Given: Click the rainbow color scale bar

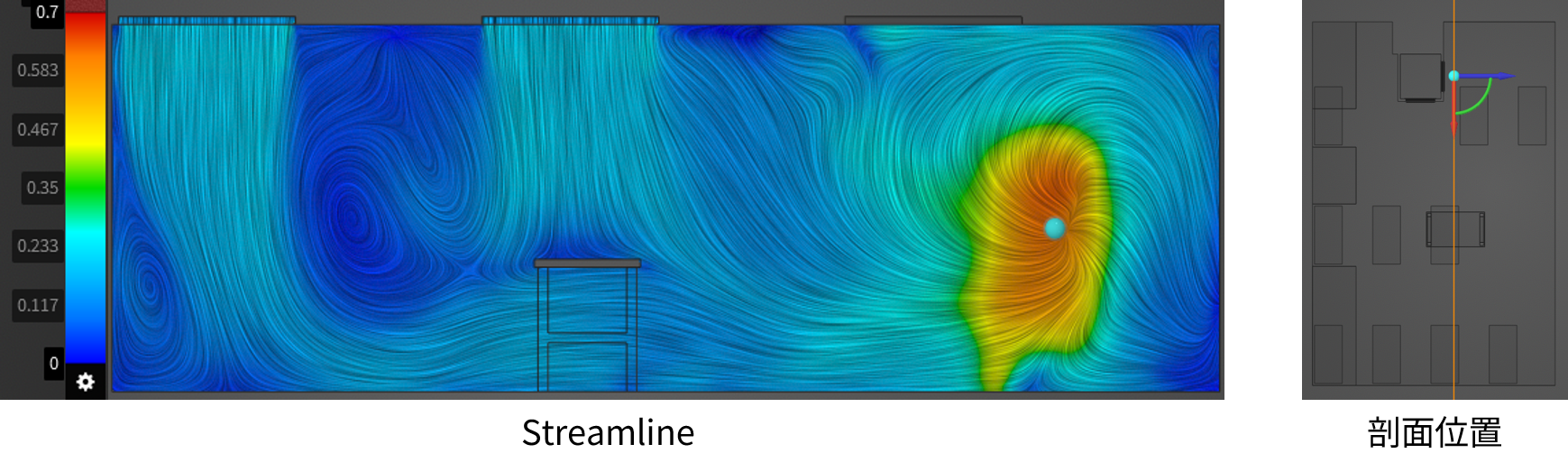Looking at the screenshot, I should pos(86,180).
